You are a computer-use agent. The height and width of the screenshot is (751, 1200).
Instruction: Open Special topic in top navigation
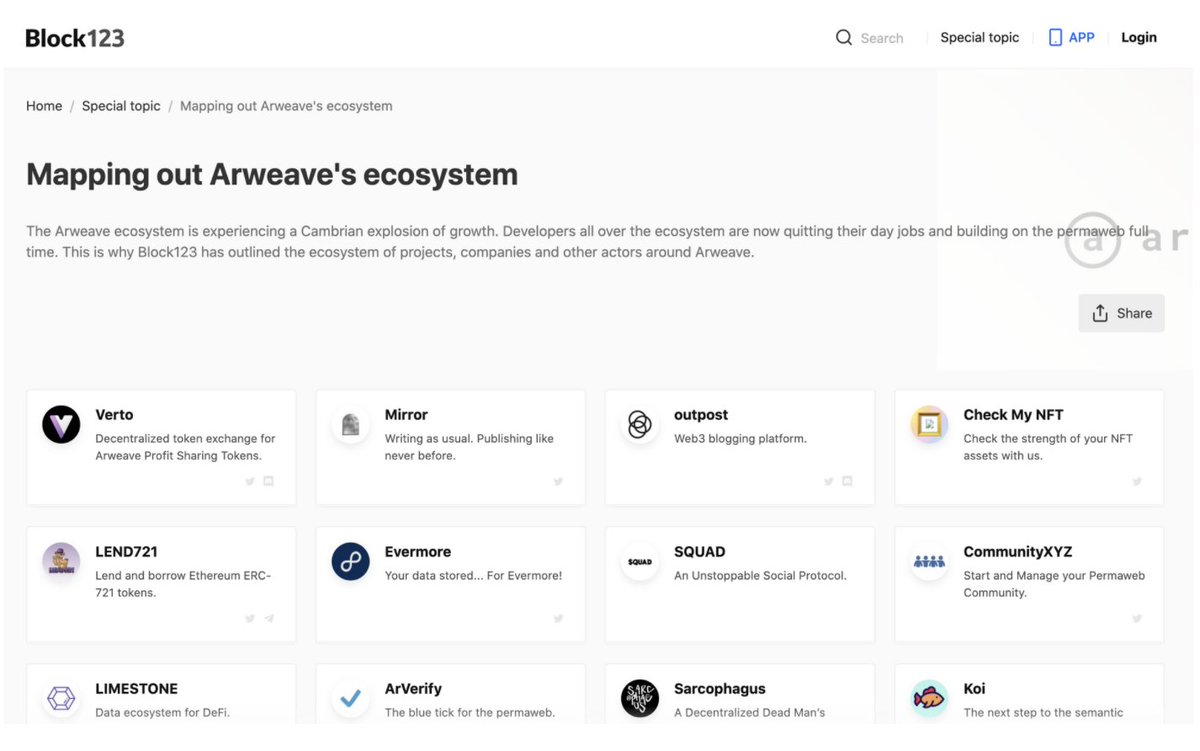point(979,37)
